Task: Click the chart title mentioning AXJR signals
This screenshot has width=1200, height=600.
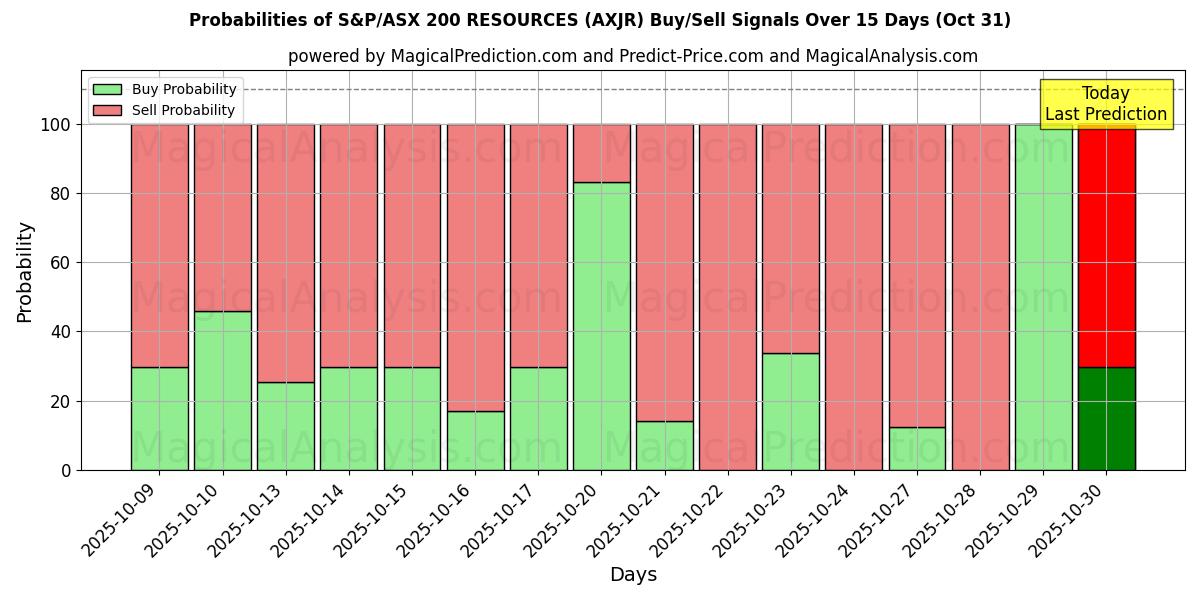Action: 600,17
